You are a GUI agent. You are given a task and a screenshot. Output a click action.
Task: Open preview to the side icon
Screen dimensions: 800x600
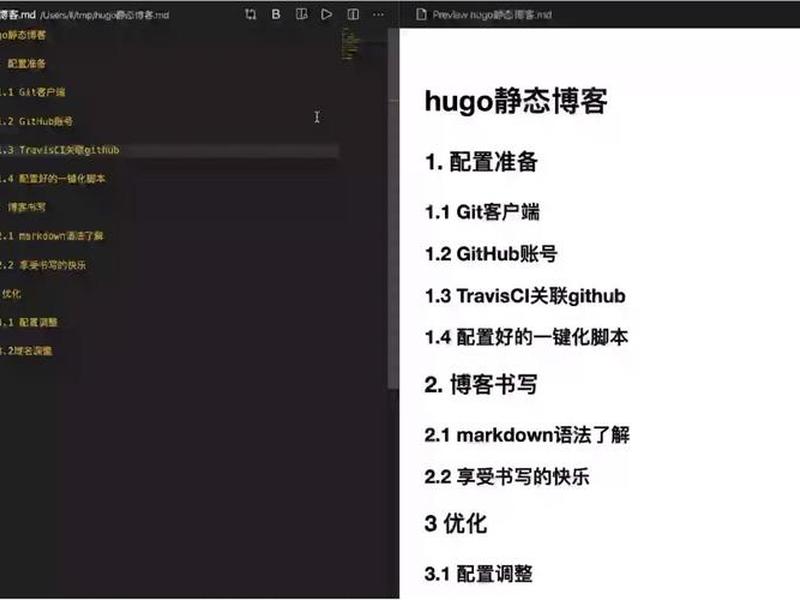point(302,14)
